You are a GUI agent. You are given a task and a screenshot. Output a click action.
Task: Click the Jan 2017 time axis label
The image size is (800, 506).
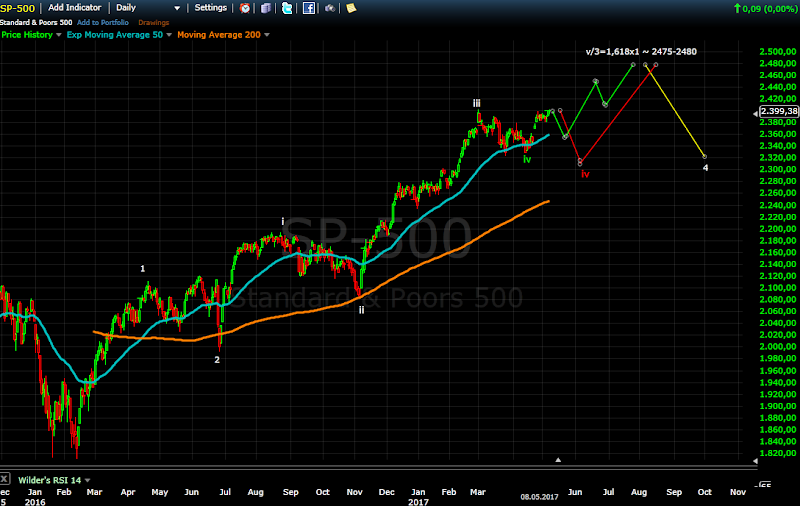coord(418,497)
